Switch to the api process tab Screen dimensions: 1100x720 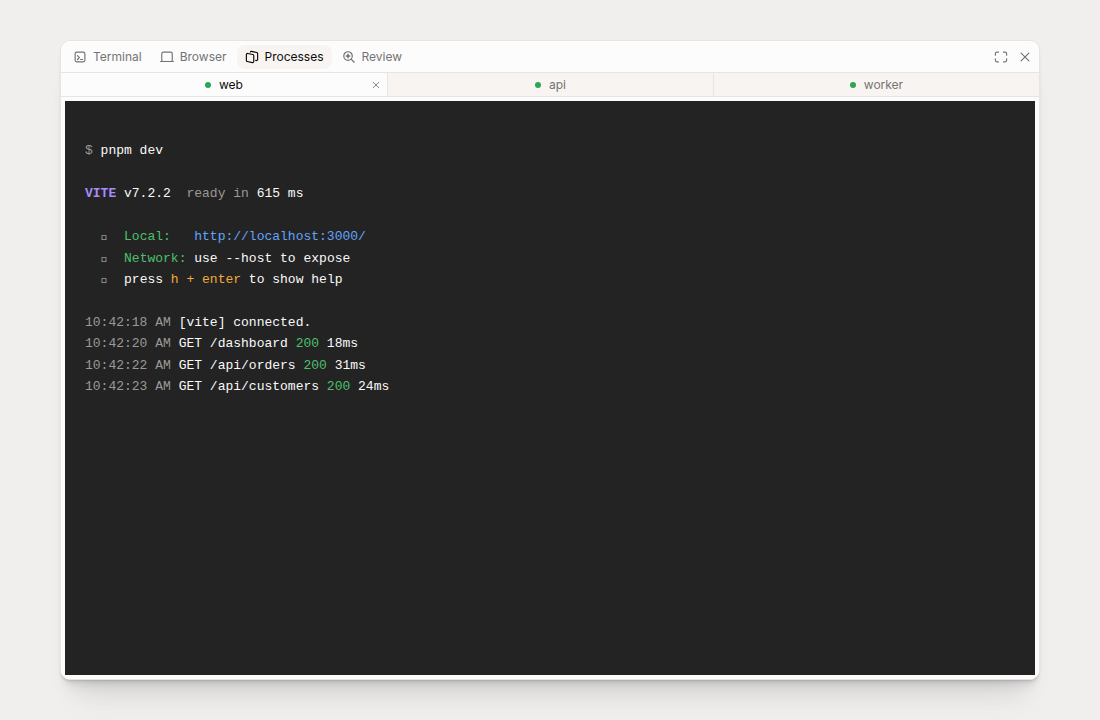(x=551, y=85)
